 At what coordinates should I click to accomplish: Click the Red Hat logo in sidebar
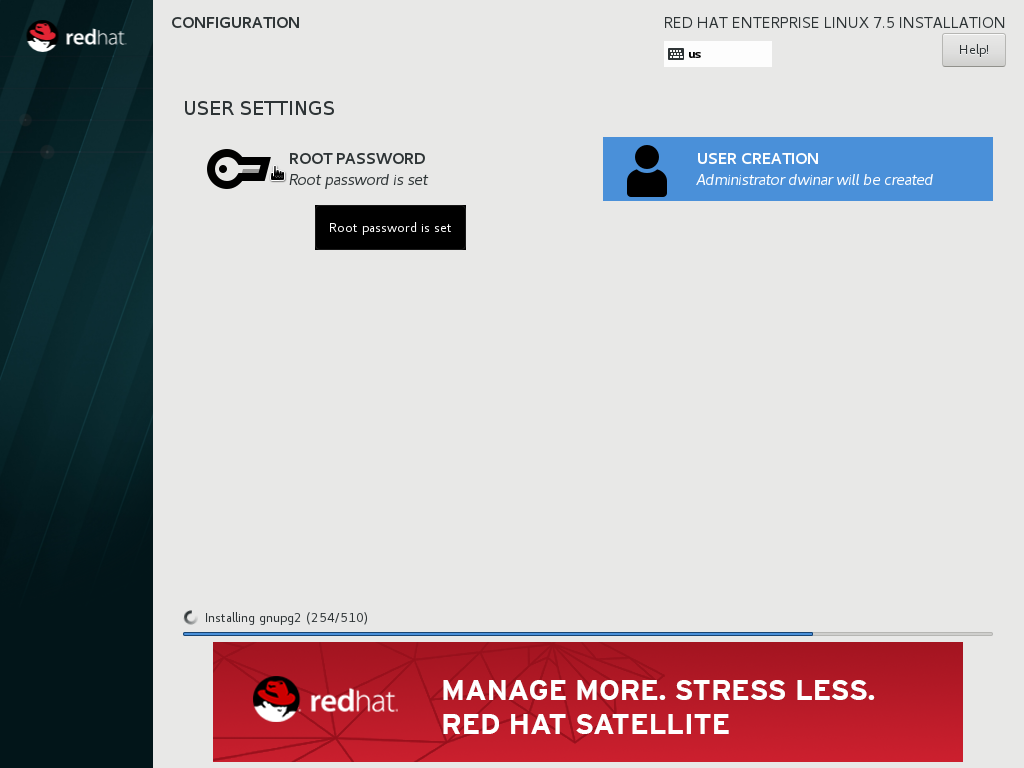(x=76, y=37)
